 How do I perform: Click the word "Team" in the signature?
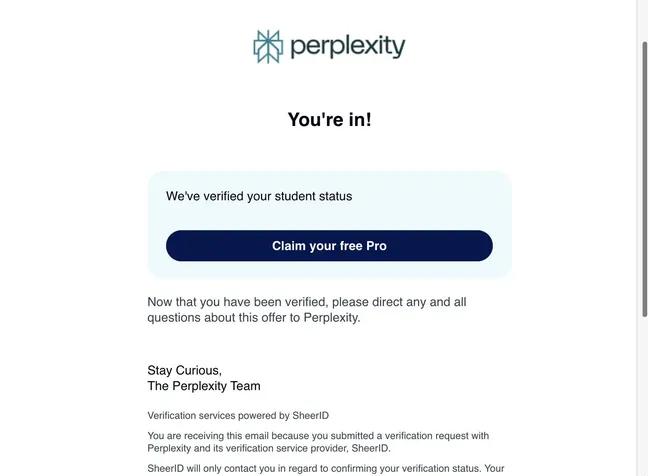(245, 386)
